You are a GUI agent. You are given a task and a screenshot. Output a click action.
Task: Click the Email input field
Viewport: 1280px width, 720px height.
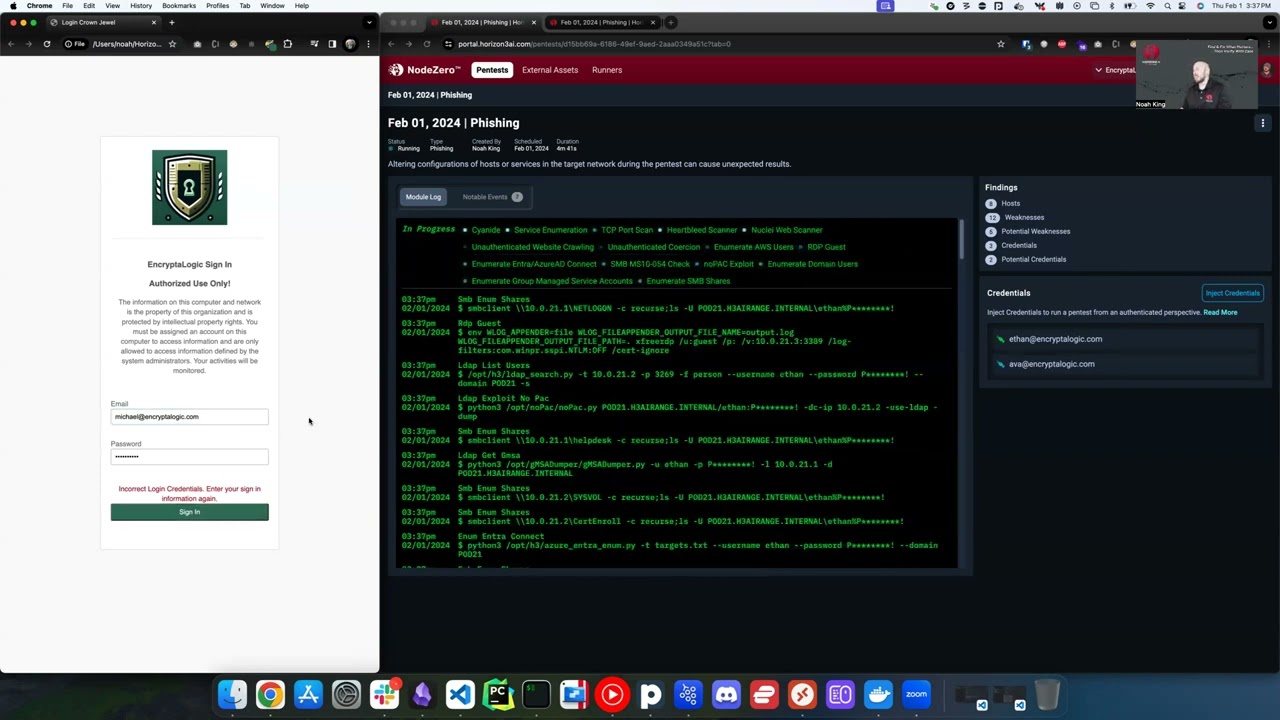click(x=189, y=417)
